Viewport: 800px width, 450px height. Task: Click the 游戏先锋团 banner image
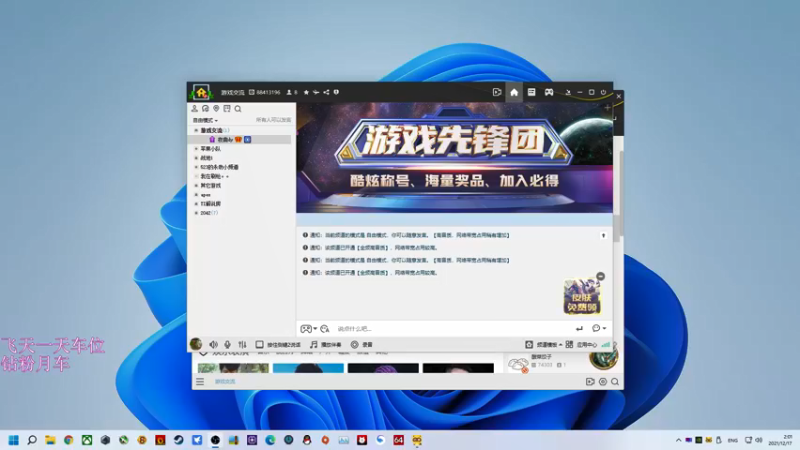(x=455, y=158)
